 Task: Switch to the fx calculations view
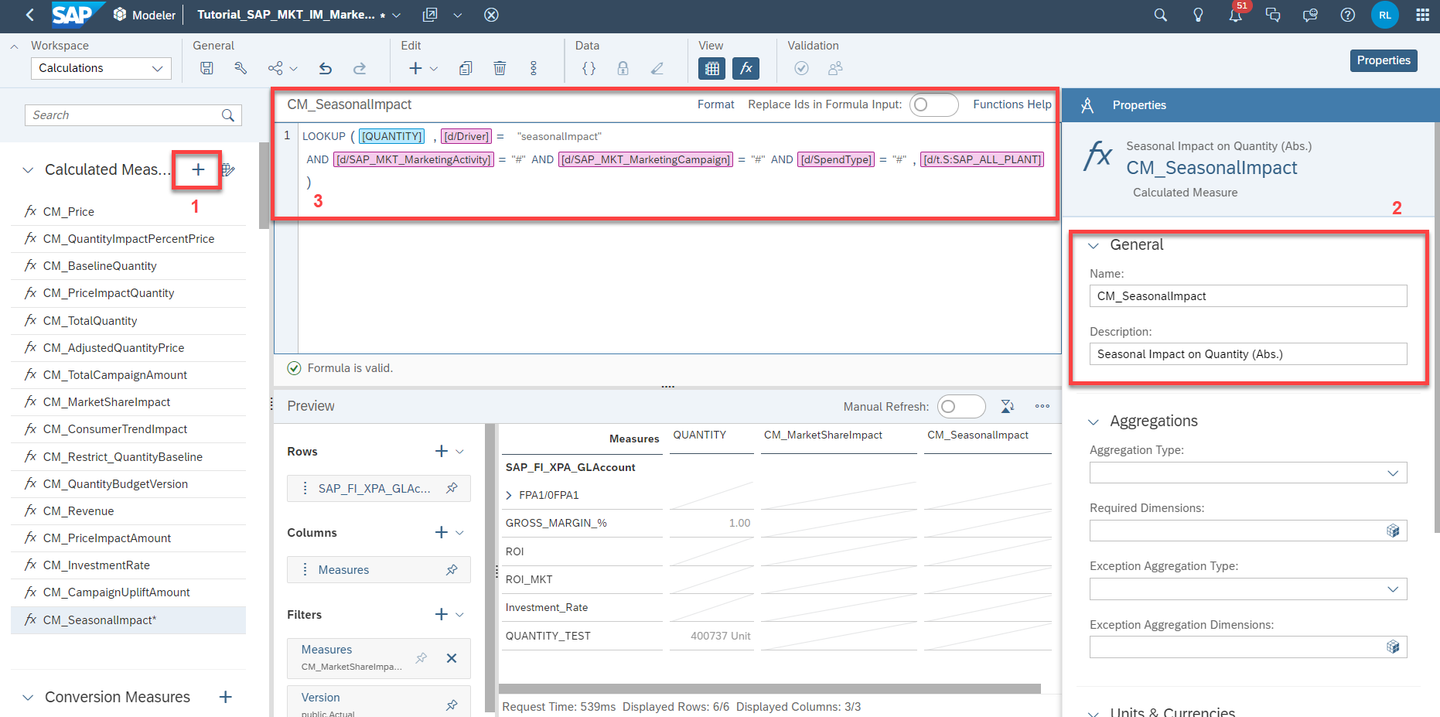point(746,68)
